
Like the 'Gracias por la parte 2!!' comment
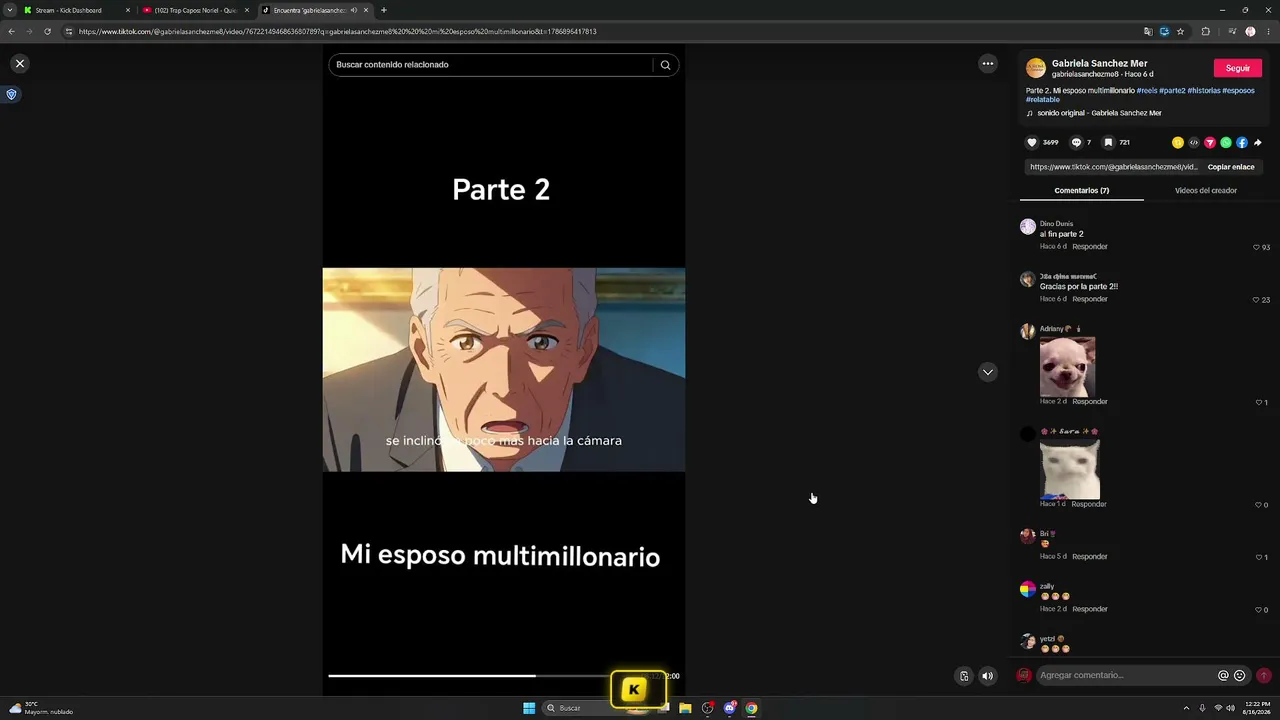(x=1257, y=300)
